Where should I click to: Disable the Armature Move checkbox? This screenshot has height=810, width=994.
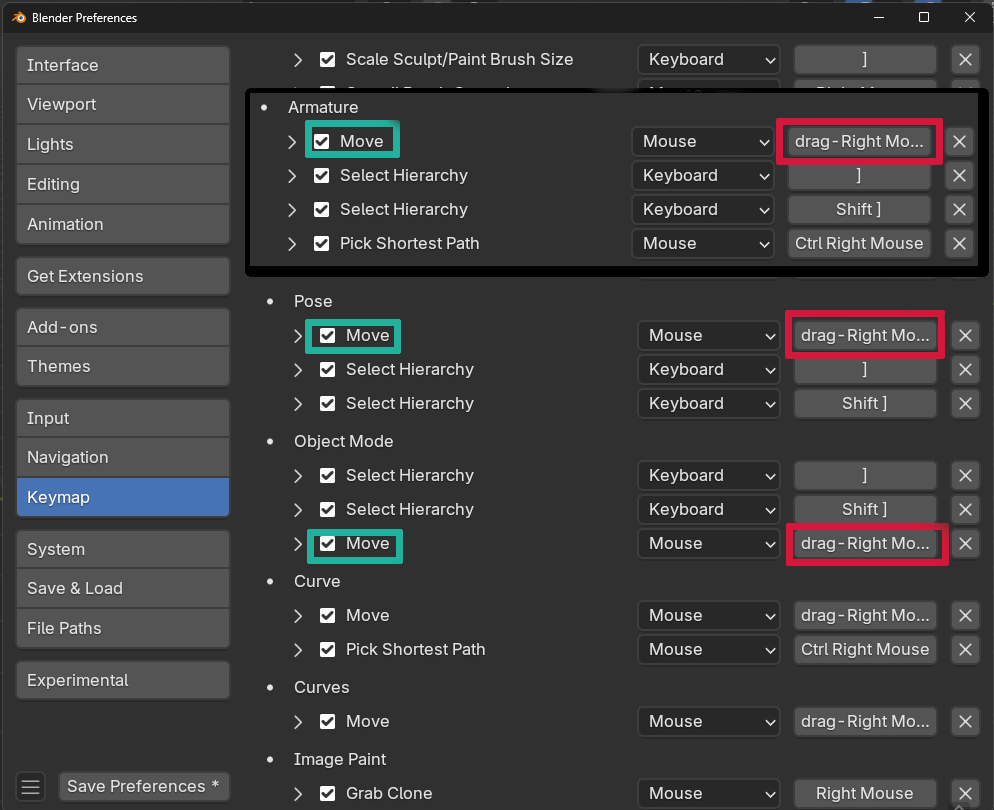tap(322, 141)
